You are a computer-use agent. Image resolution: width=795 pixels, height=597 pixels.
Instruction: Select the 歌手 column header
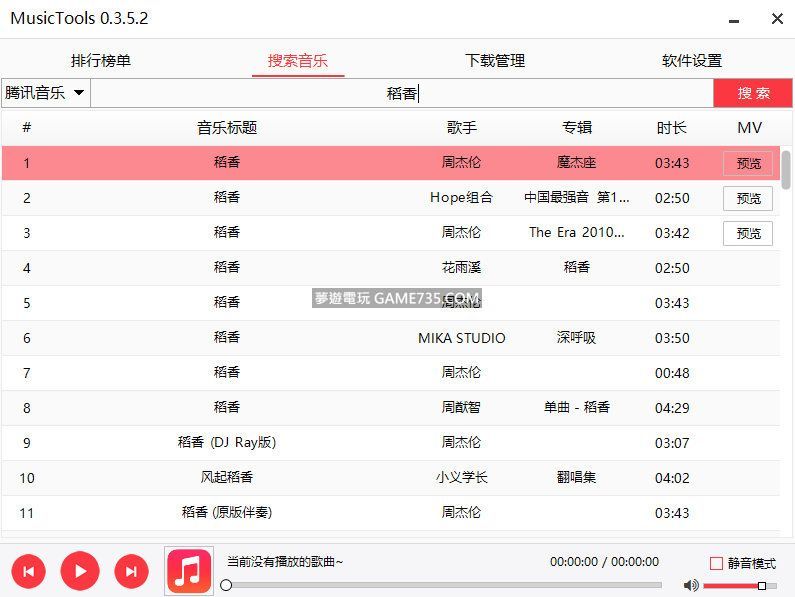click(x=461, y=128)
